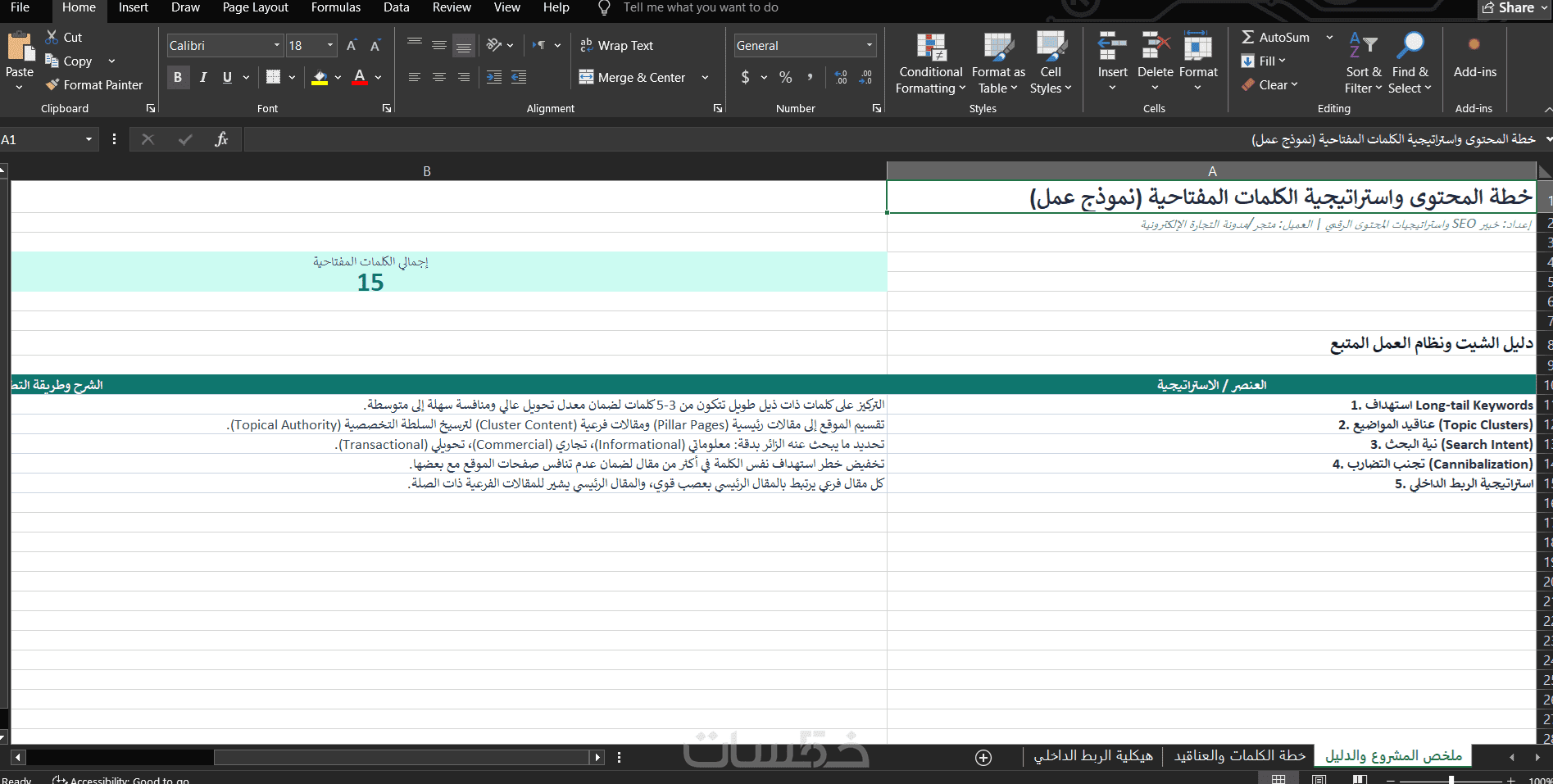Switch to the Page Layout ribbon tab
The height and width of the screenshot is (784, 1553).
tap(256, 7)
